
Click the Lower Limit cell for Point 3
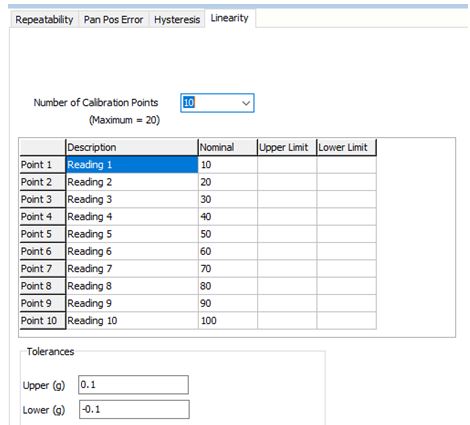pos(347,199)
